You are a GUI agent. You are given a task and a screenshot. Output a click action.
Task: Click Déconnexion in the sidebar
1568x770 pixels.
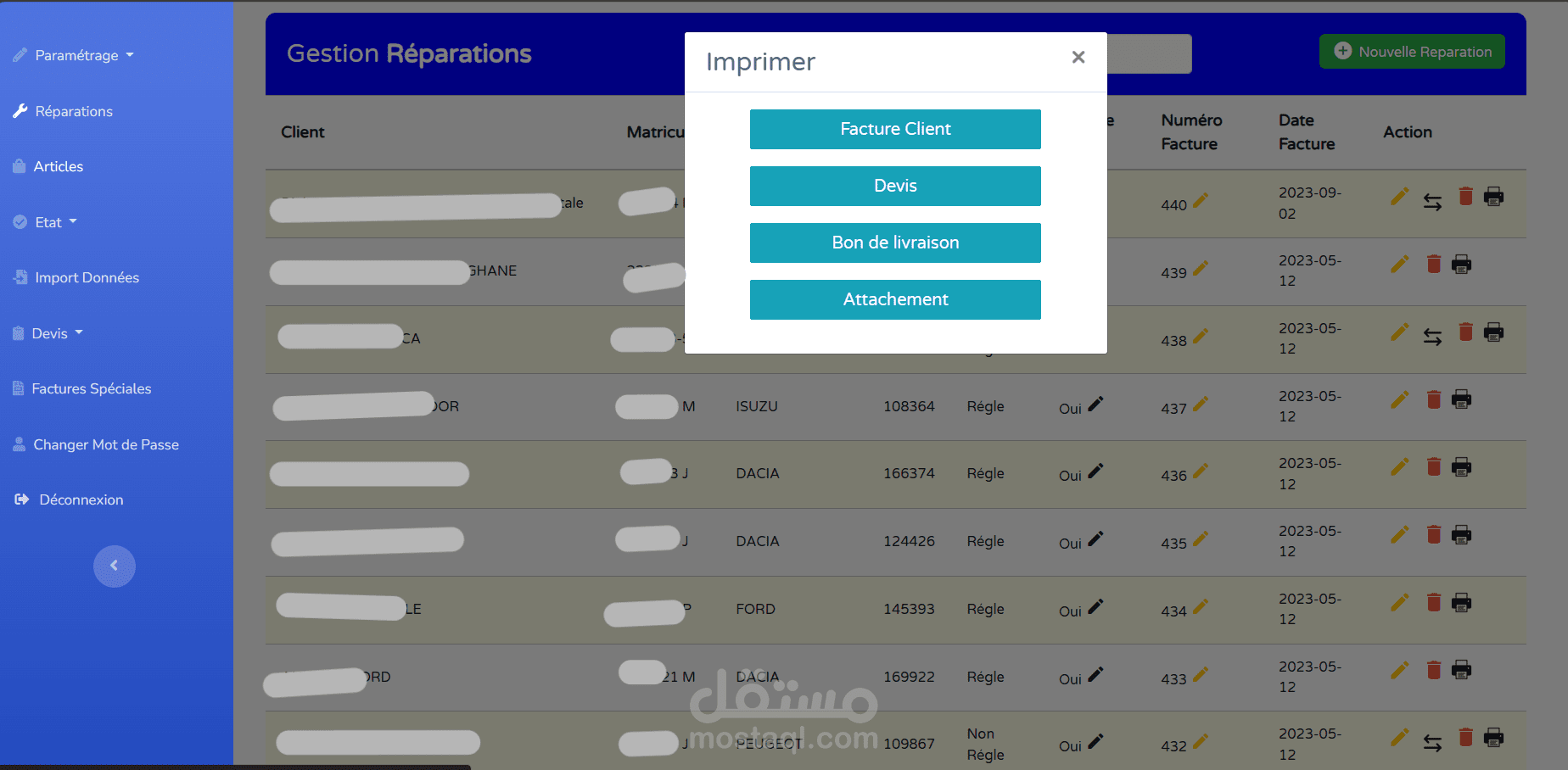[x=69, y=499]
